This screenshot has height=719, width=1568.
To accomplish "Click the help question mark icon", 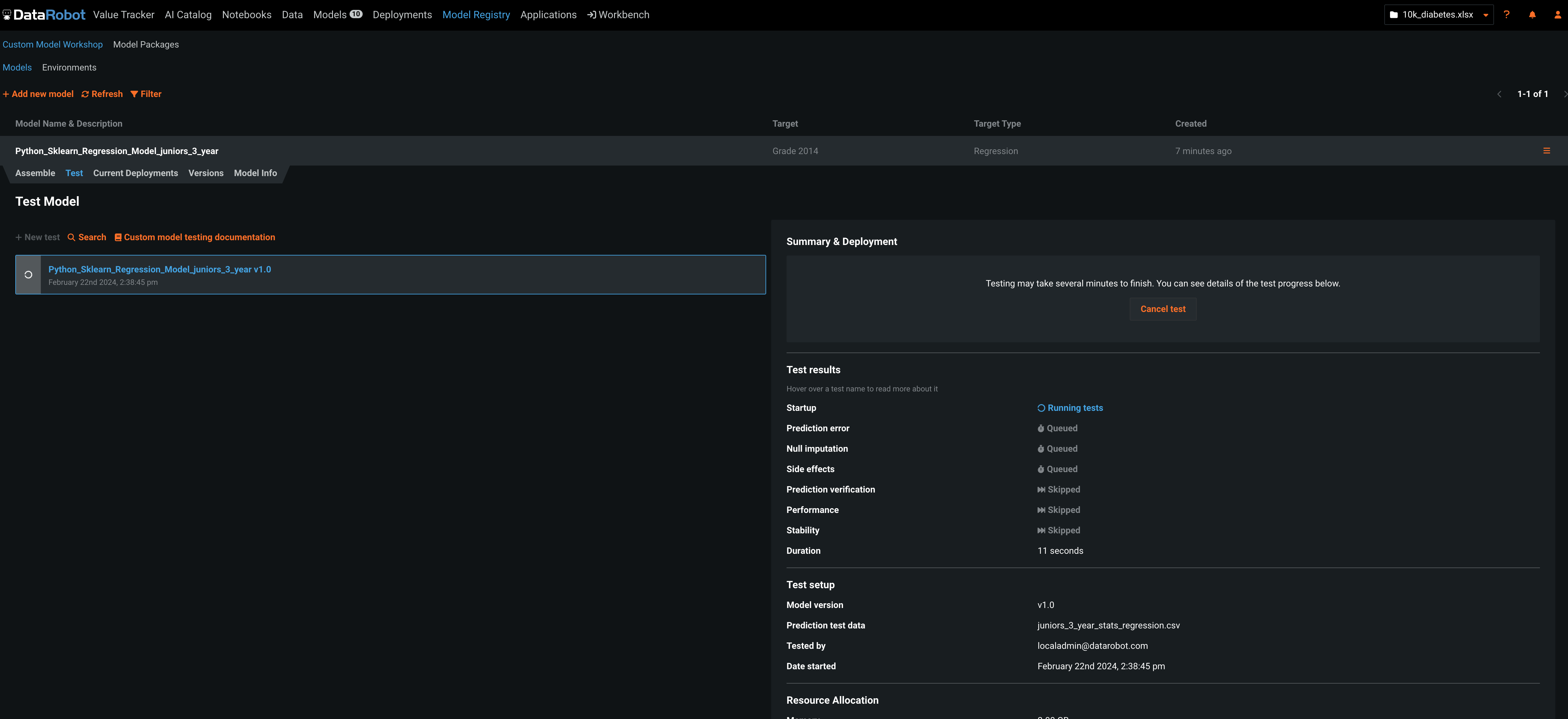I will [x=1506, y=15].
